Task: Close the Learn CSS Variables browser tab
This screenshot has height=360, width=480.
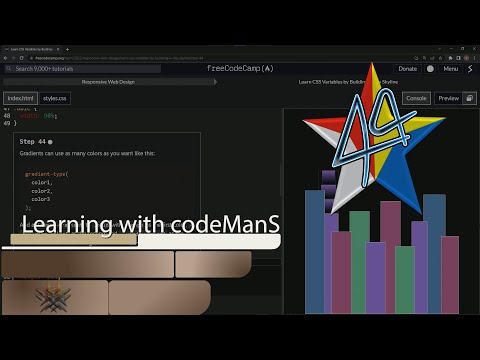Action: point(58,49)
